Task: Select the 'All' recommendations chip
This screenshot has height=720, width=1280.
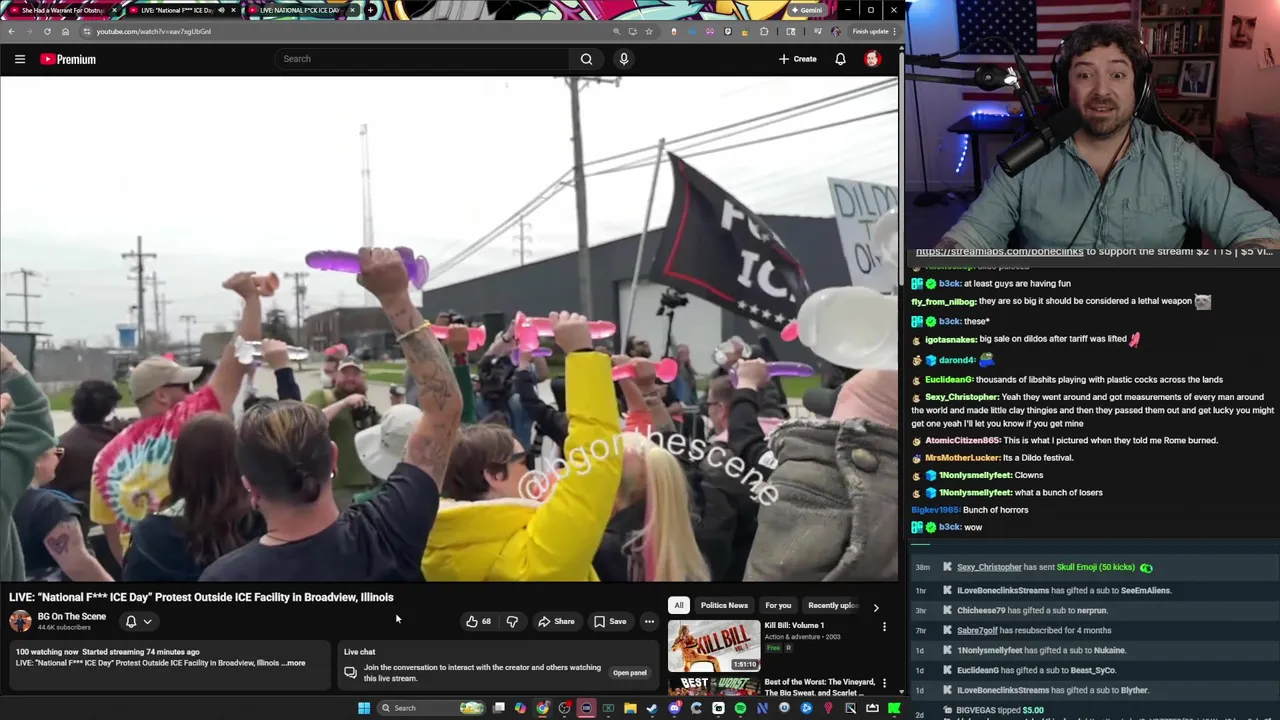Action: pyautogui.click(x=679, y=605)
